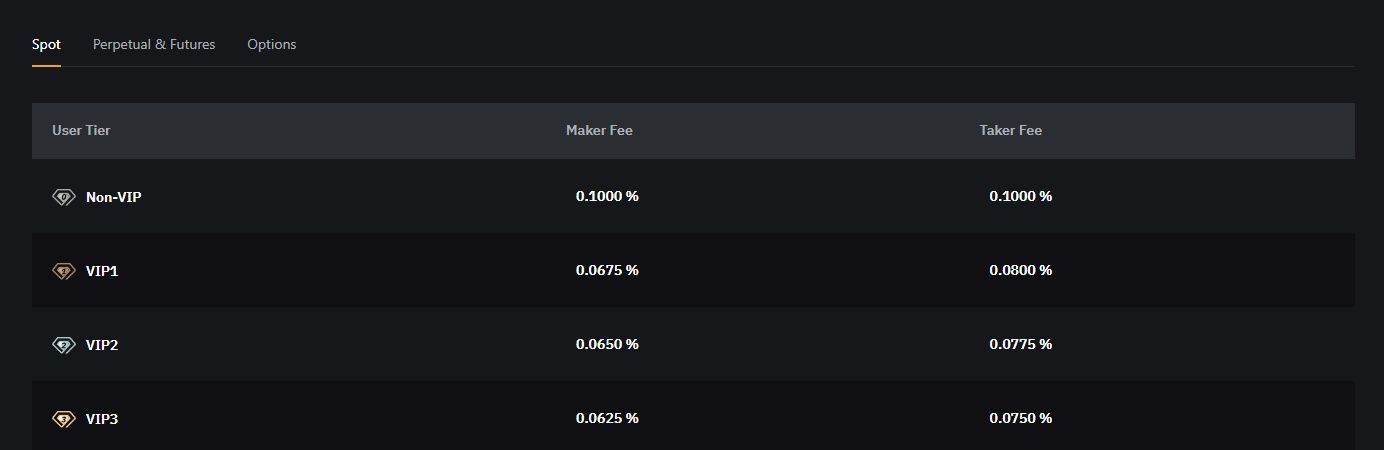Click the Taker Fee column header
Image resolution: width=1384 pixels, height=450 pixels.
[x=1011, y=130]
